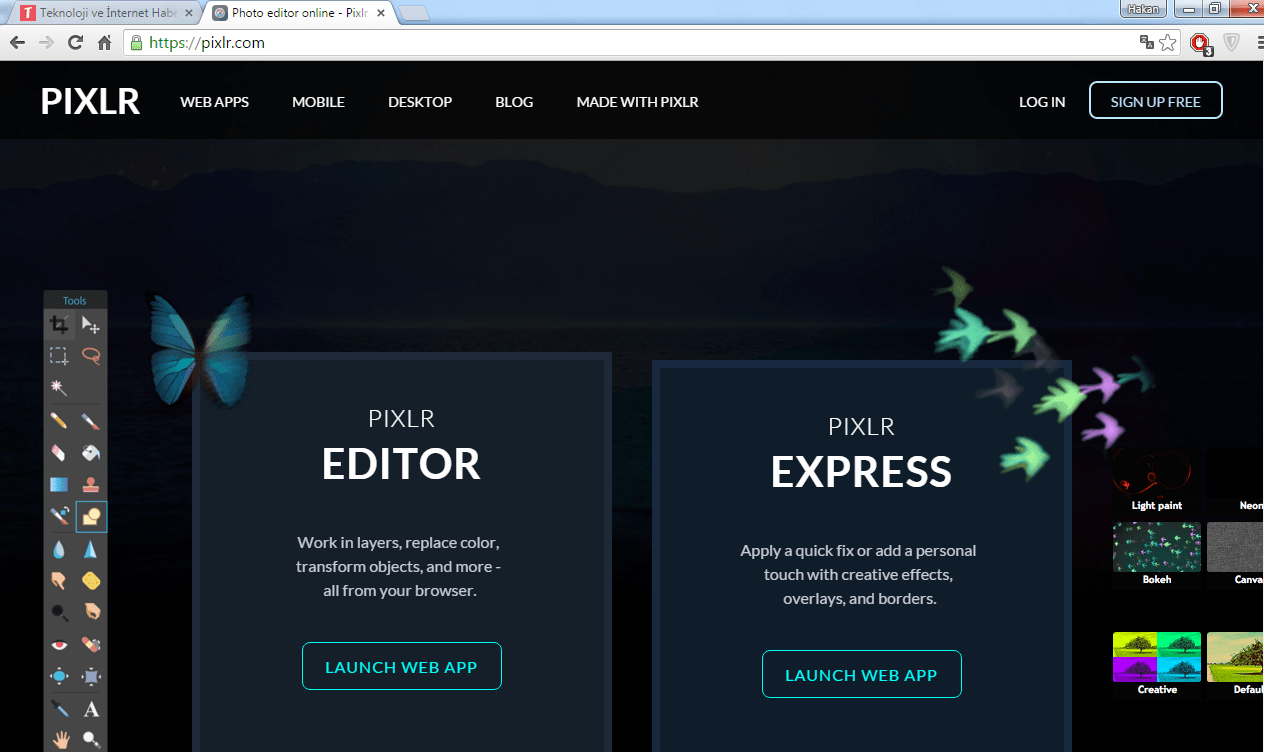
Task: Open the AdBlock extension icon
Action: 1200,43
